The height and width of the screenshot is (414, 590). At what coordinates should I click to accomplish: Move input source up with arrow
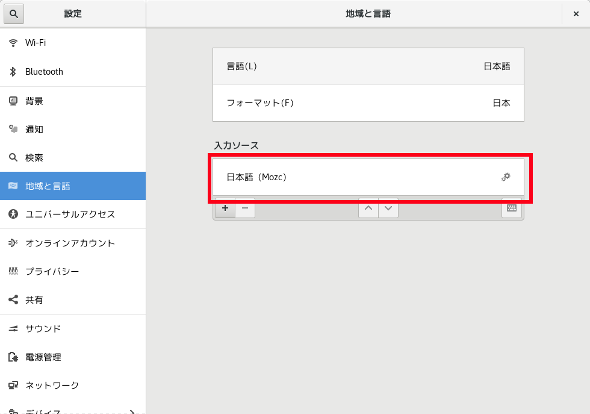point(368,208)
